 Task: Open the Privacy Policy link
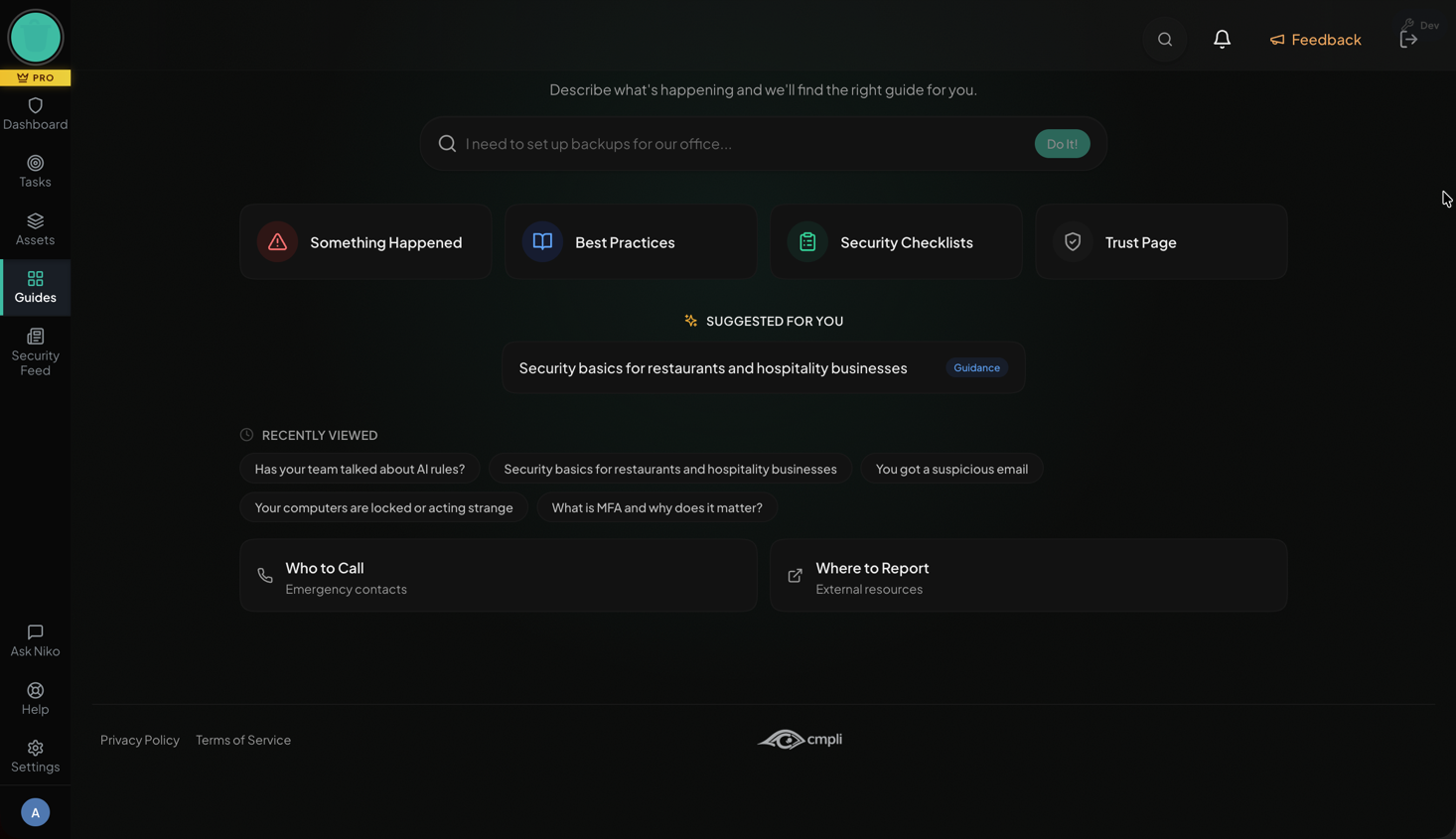click(140, 740)
